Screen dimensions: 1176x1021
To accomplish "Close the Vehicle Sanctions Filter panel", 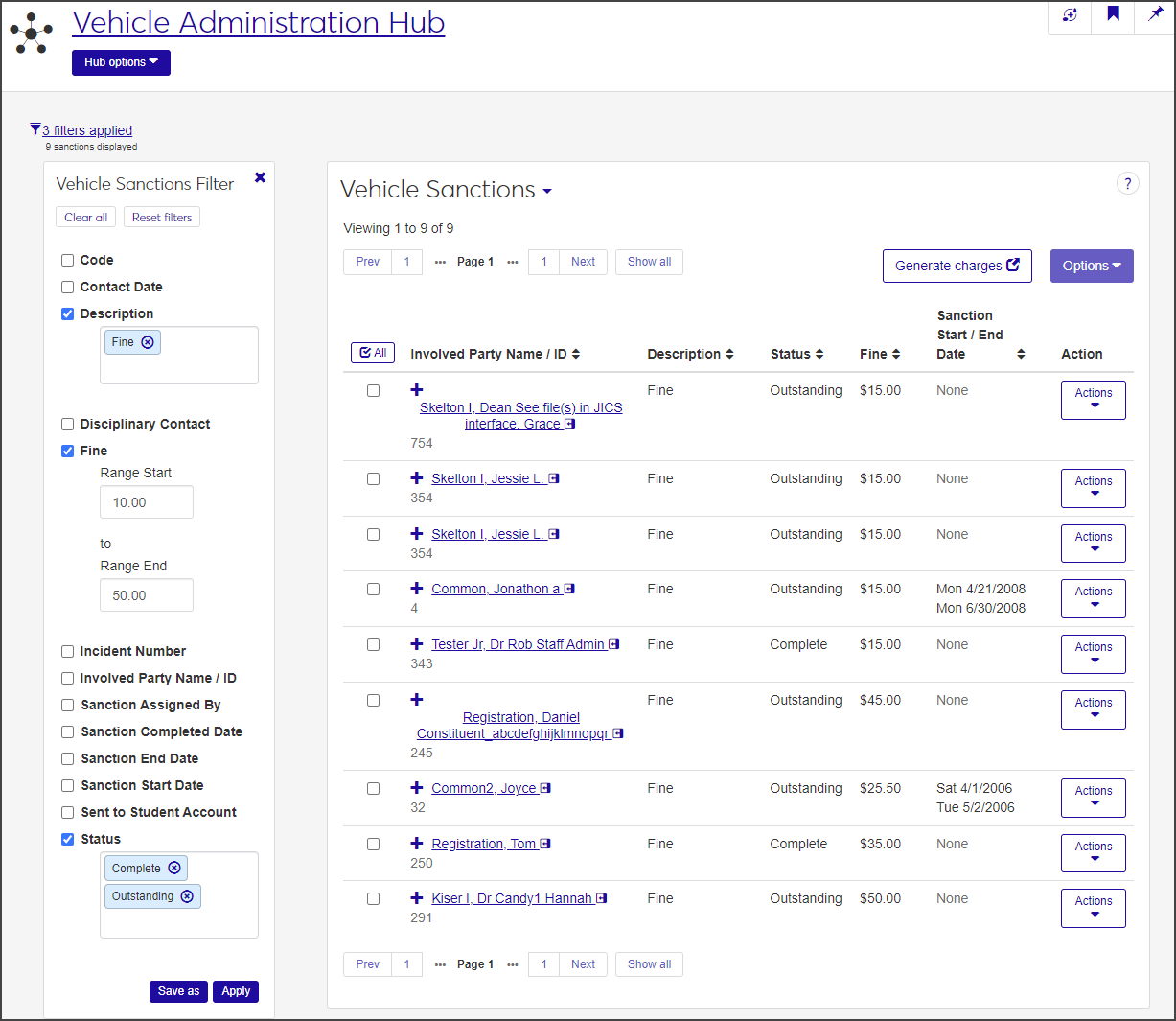I will (x=260, y=177).
